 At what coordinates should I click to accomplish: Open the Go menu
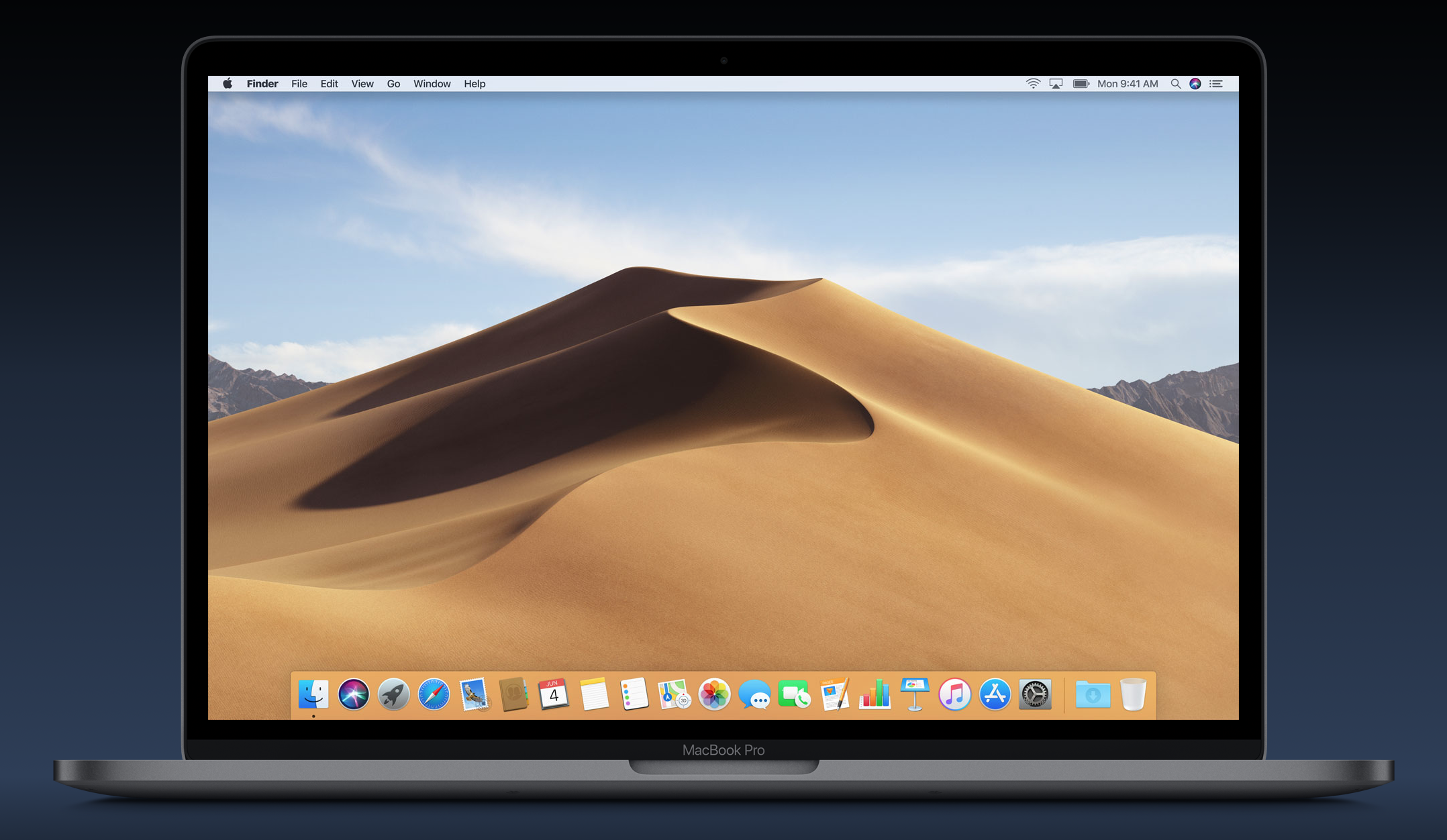393,84
